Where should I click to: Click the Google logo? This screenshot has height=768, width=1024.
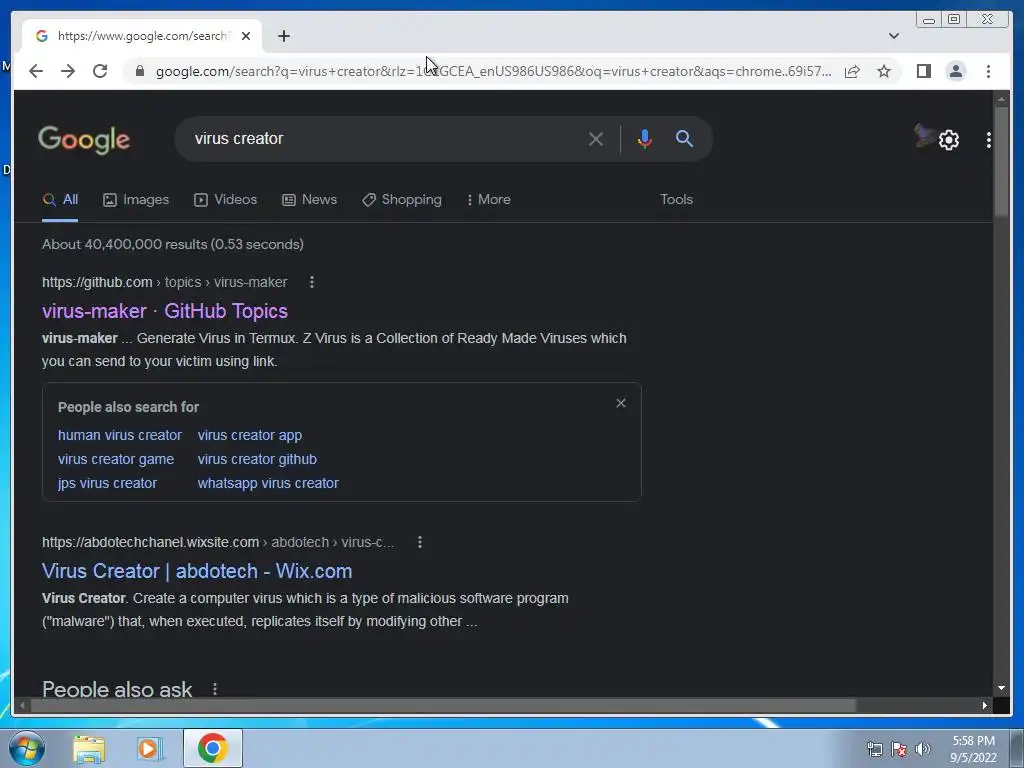pos(84,139)
